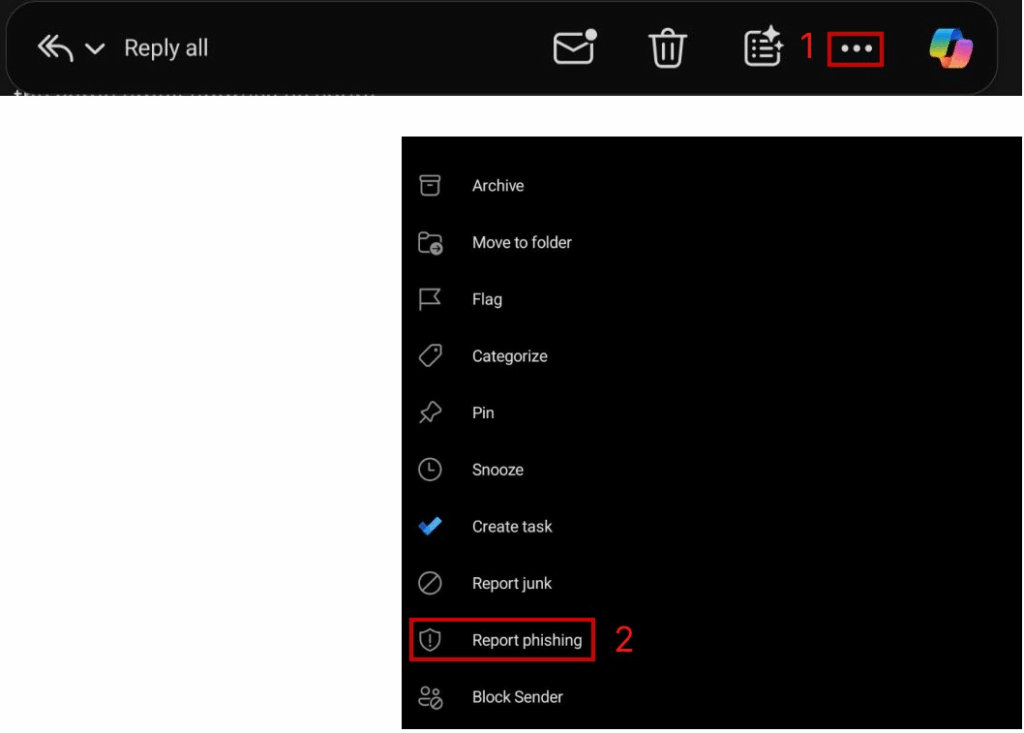
Task: Choose Move to folder option
Action: pyautogui.click(x=521, y=243)
